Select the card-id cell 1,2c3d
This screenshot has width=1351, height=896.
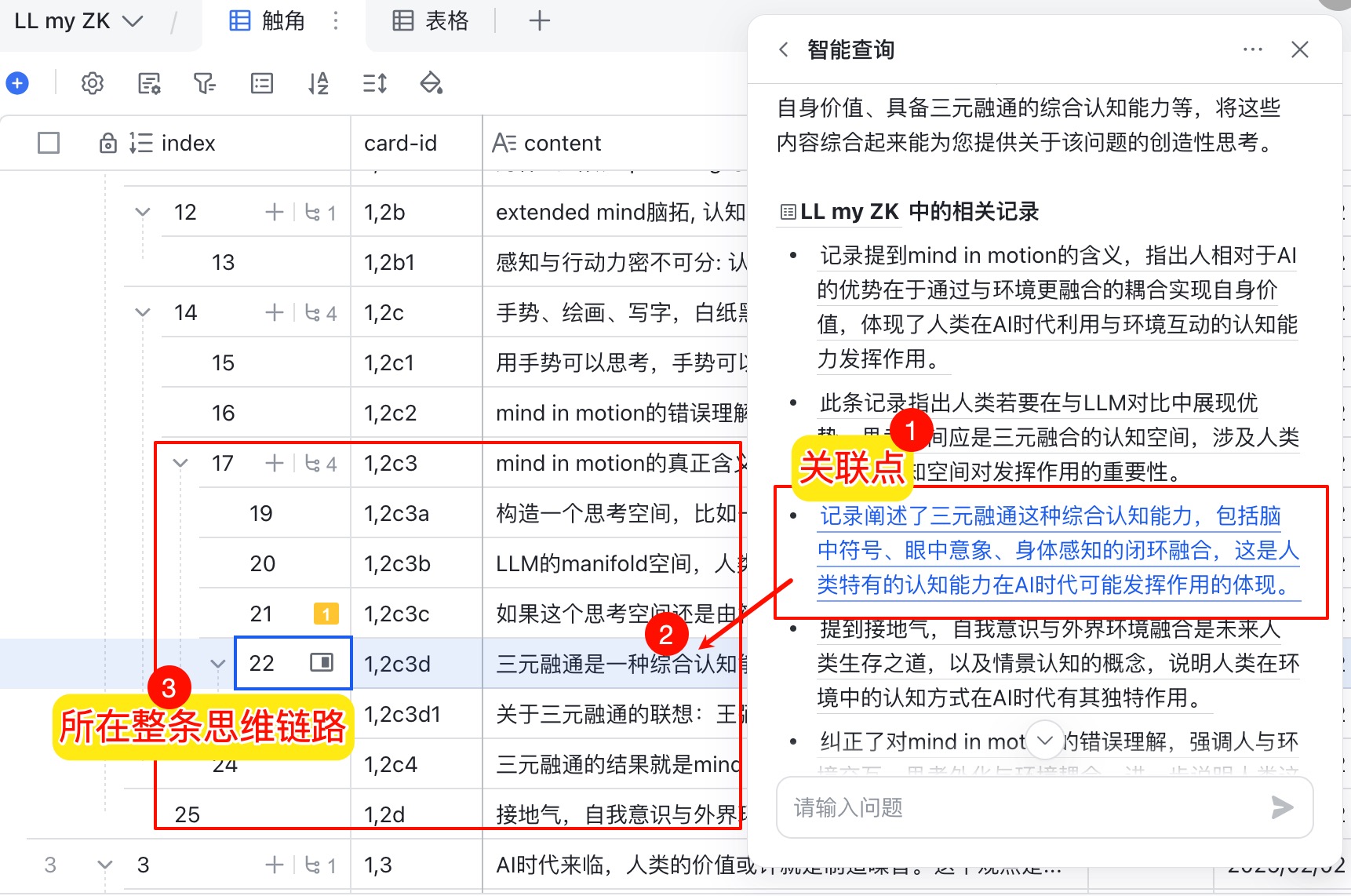(x=417, y=664)
